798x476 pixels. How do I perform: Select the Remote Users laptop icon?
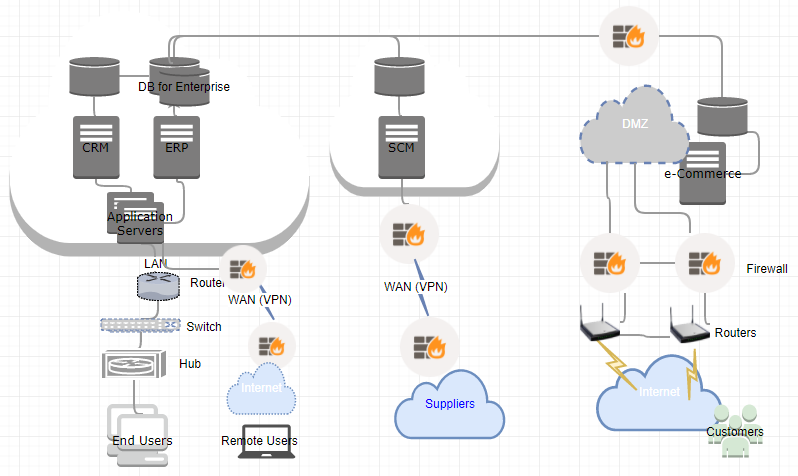click(267, 441)
